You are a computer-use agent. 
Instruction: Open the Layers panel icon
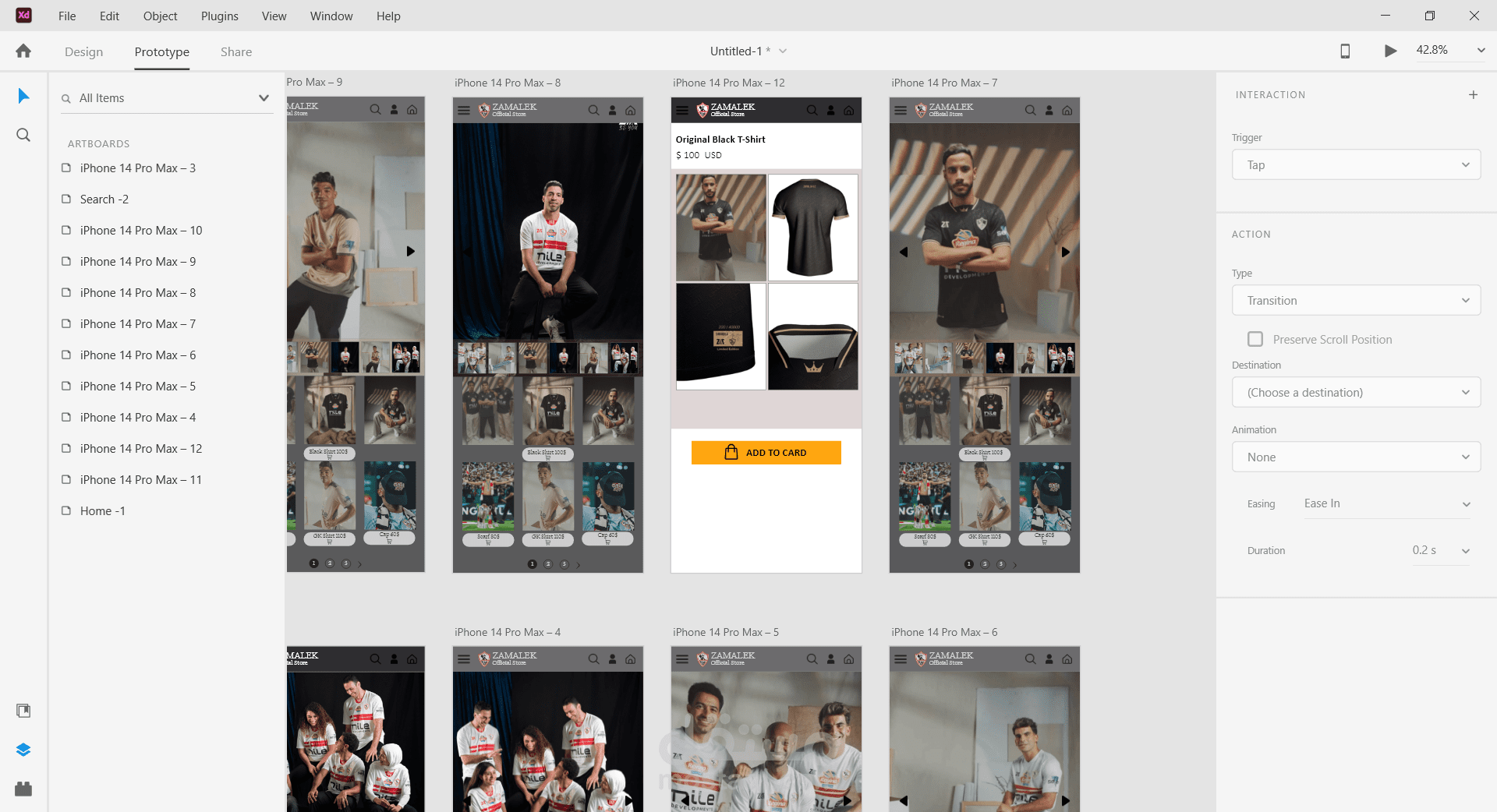(x=23, y=750)
